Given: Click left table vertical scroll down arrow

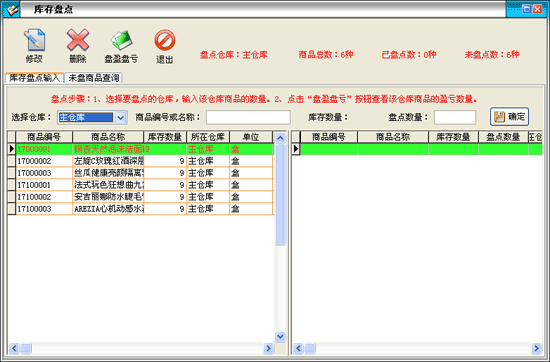Looking at the screenshot, I should pyautogui.click(x=280, y=336).
